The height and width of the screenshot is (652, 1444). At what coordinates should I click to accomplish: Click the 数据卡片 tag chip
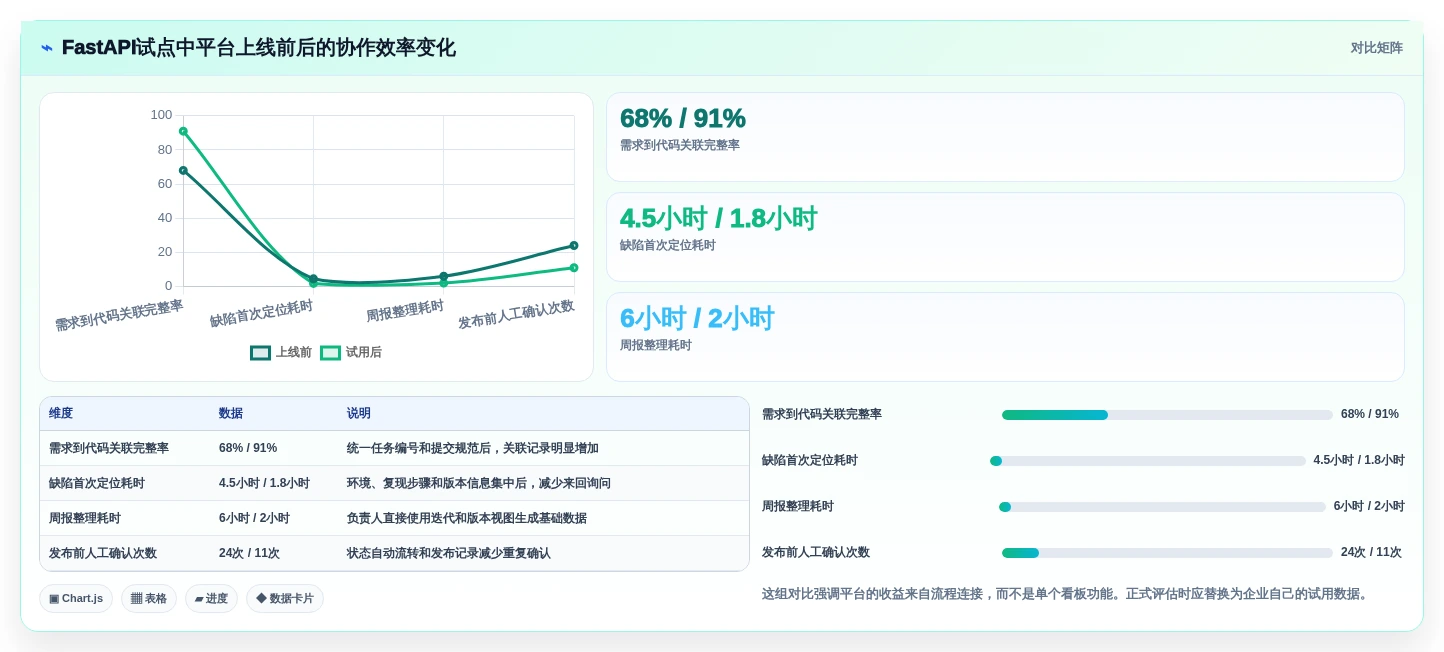click(285, 598)
